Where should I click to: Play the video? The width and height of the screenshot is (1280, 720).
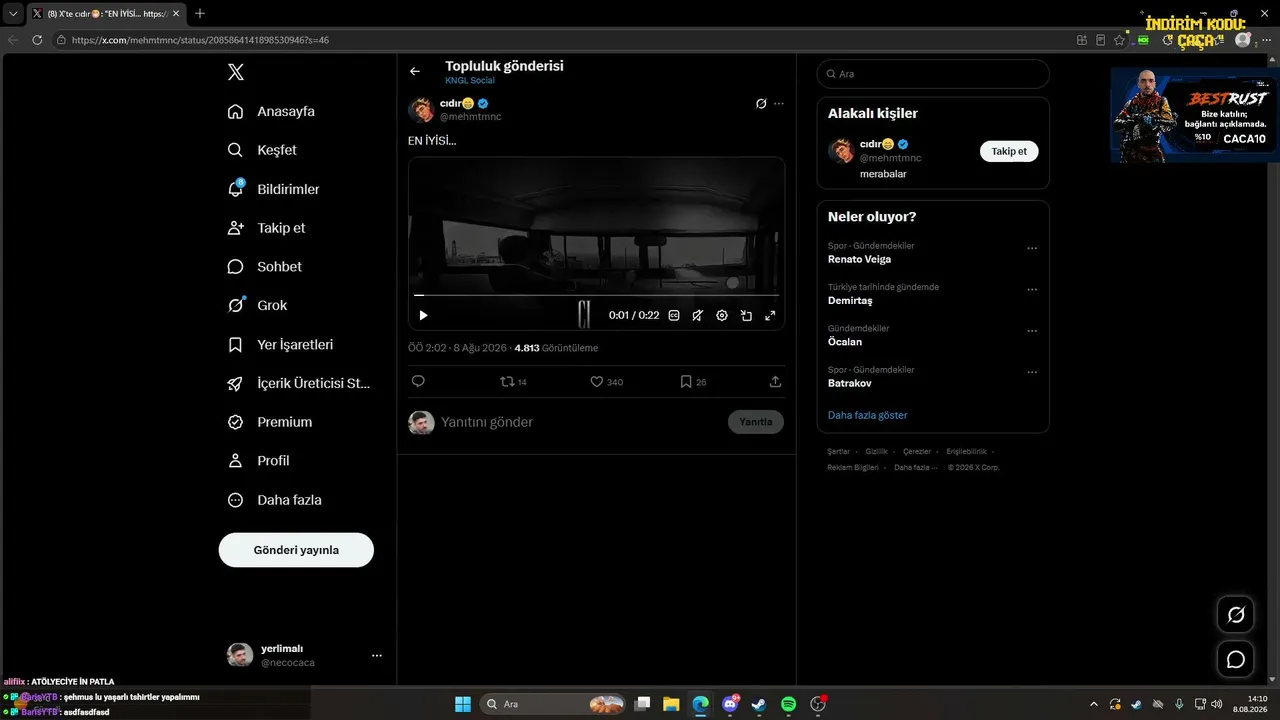pos(423,315)
